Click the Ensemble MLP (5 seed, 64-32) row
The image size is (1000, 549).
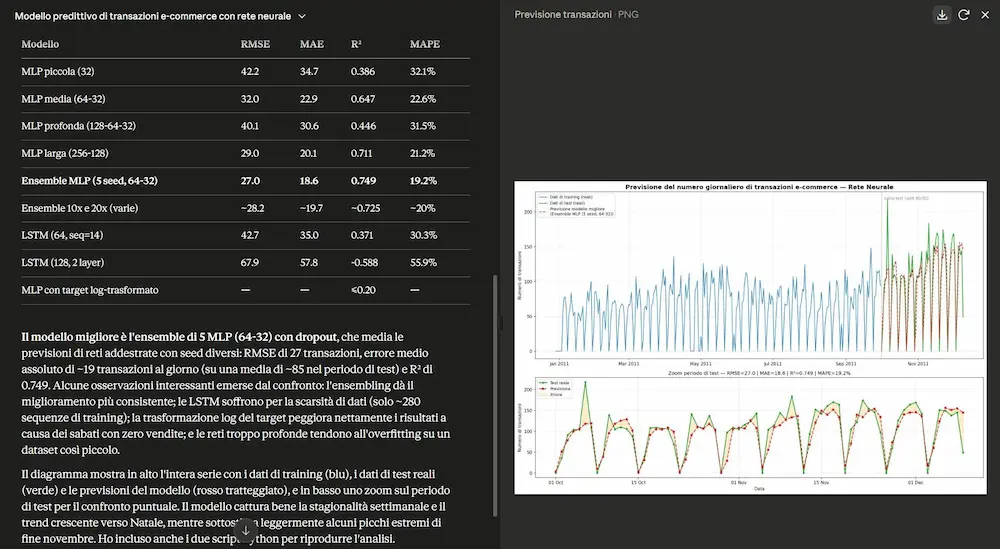[246, 181]
